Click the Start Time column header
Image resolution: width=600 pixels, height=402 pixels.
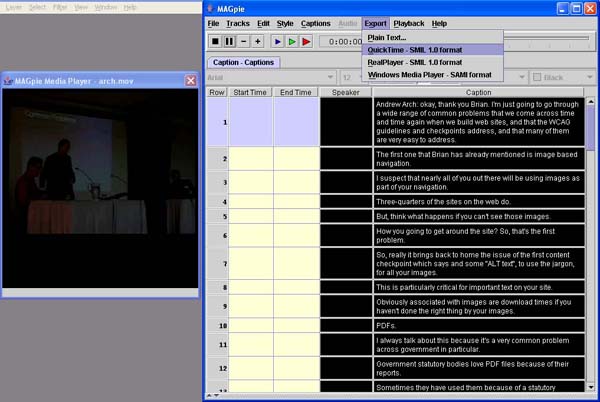[x=250, y=92]
